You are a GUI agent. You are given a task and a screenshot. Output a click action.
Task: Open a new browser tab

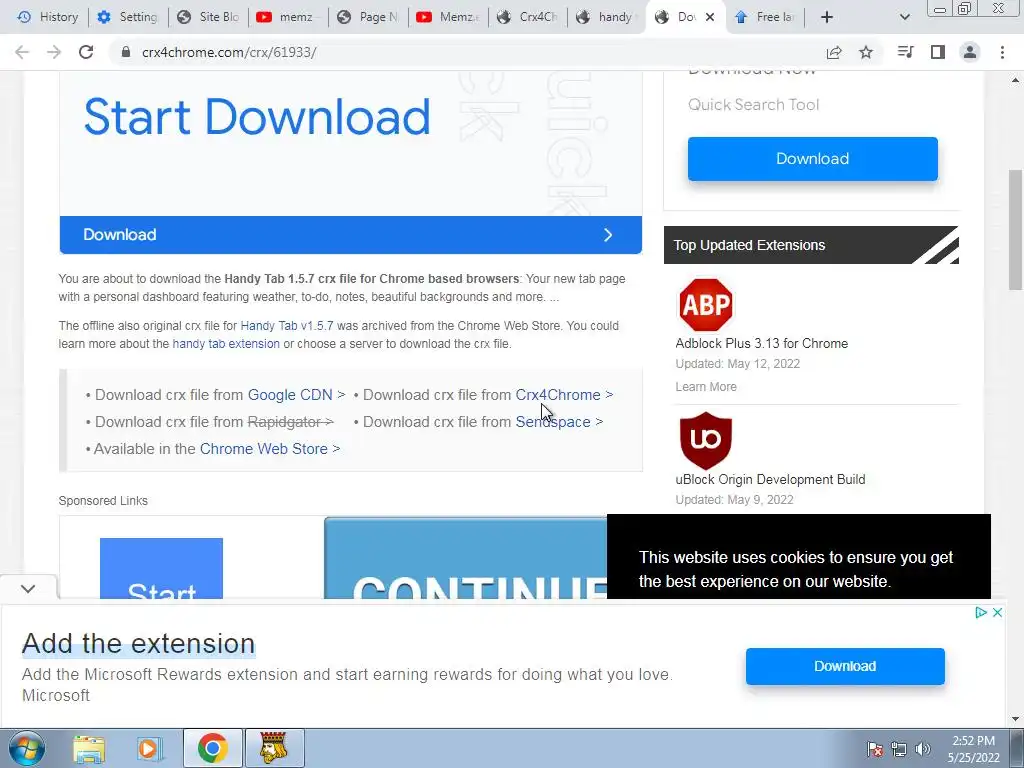coord(827,17)
